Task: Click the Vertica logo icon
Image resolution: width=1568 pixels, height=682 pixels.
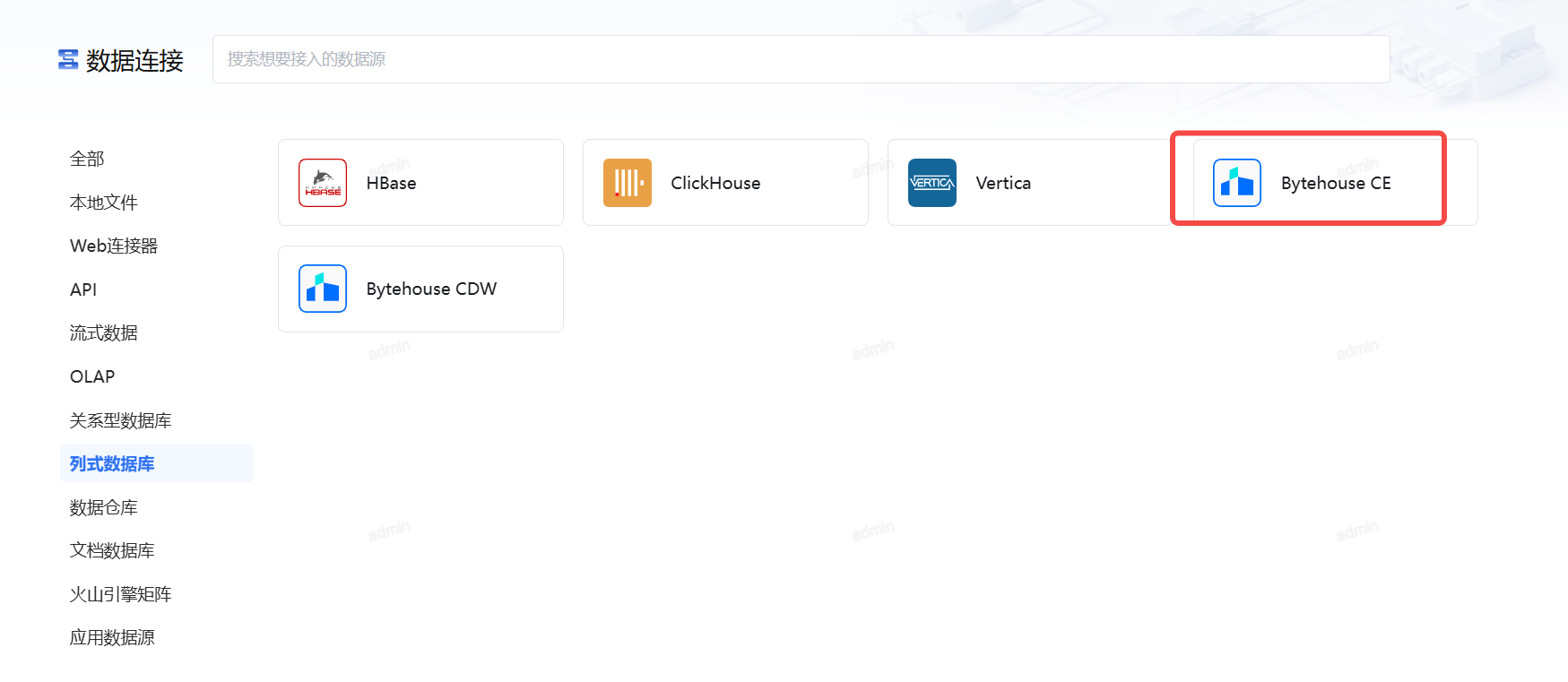Action: 932,183
